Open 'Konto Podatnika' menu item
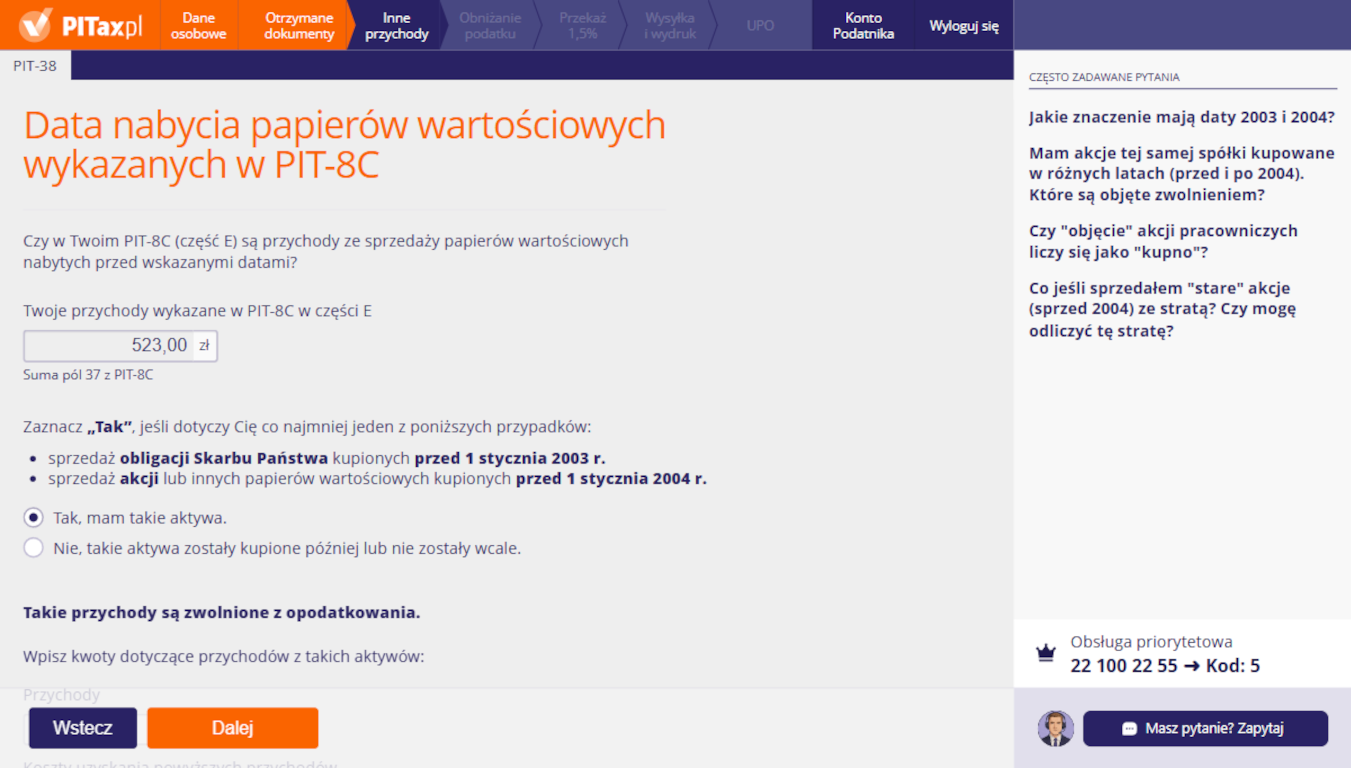 point(863,25)
